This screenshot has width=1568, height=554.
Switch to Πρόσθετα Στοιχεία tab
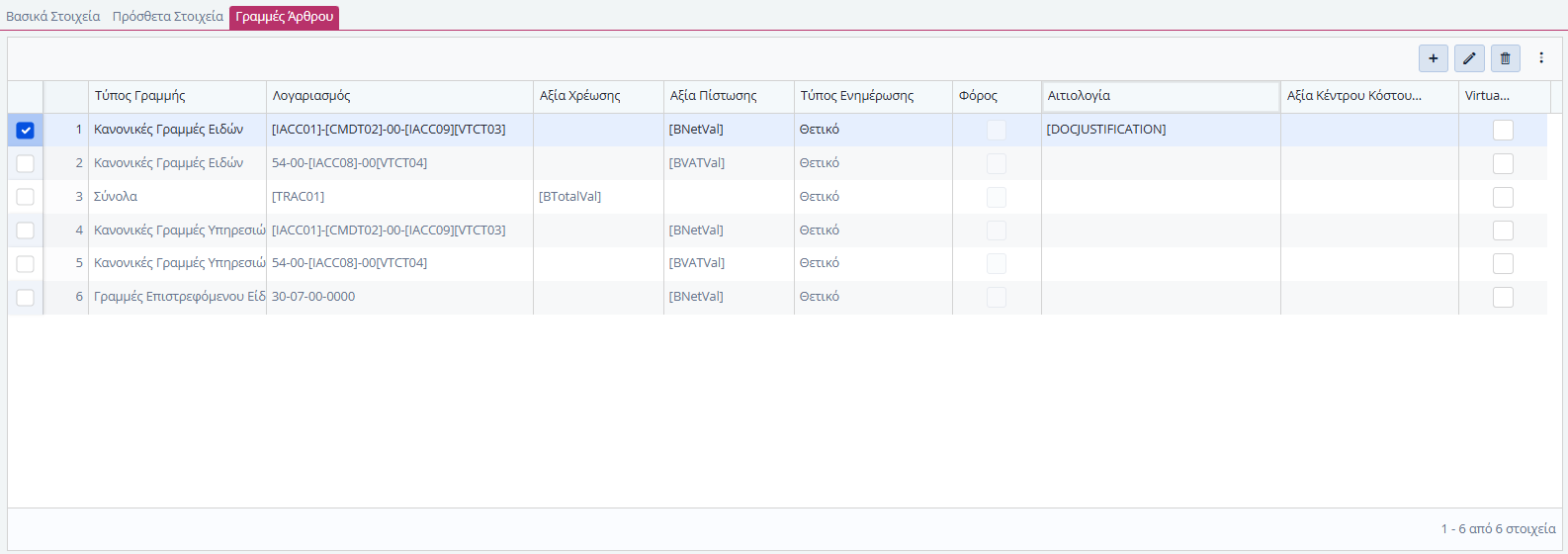(x=168, y=17)
